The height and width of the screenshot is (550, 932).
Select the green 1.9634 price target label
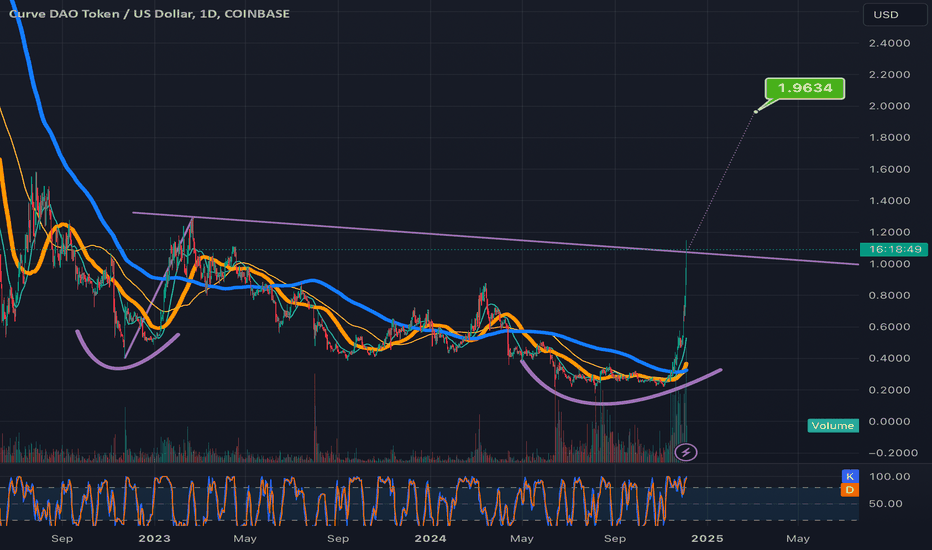tap(805, 88)
